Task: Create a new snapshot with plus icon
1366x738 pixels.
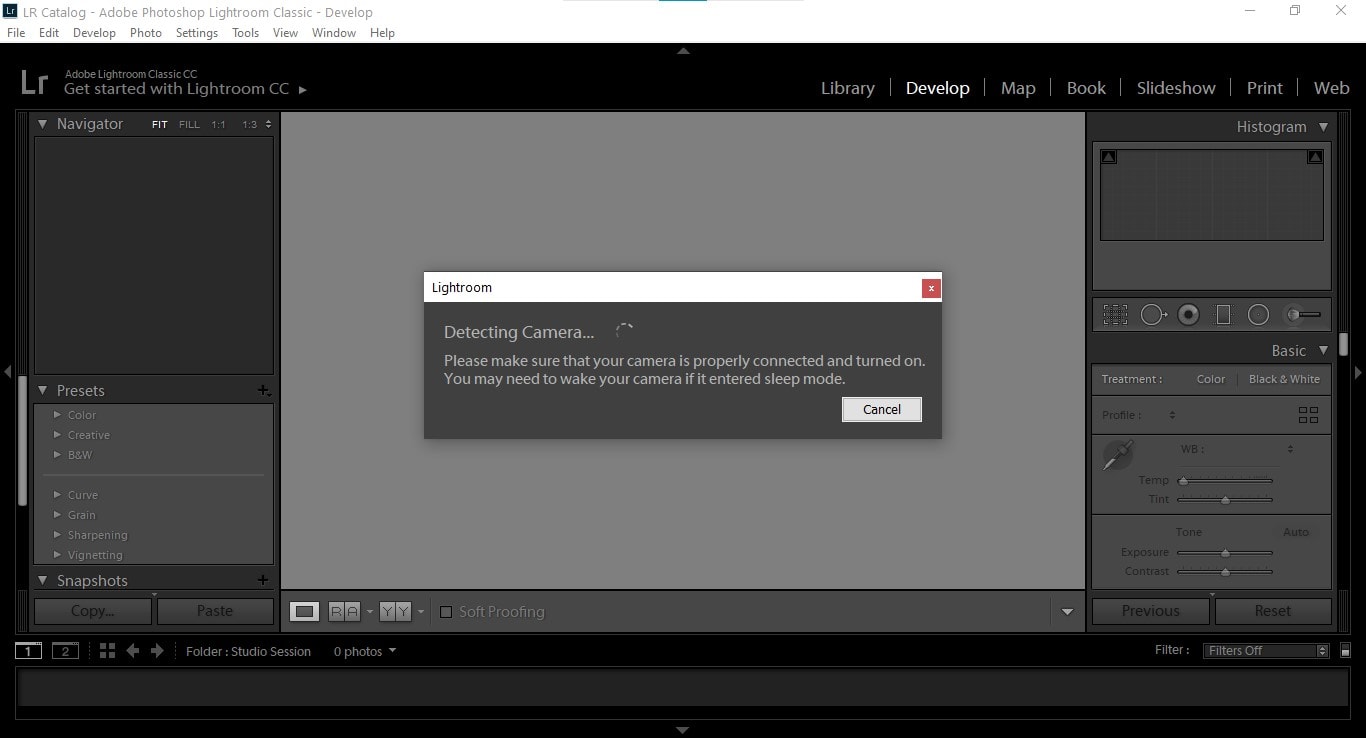Action: point(263,580)
